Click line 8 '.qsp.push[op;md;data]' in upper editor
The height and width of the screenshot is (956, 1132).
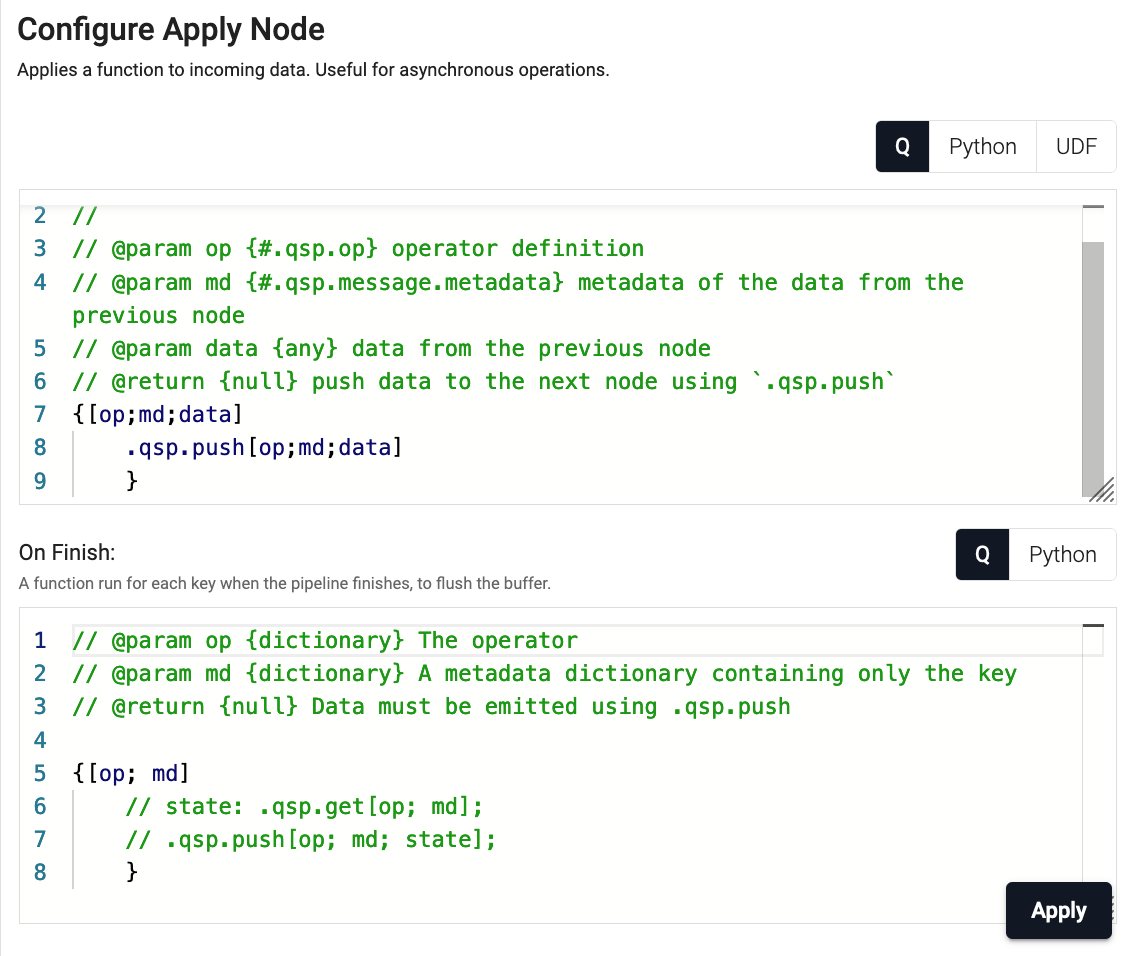pos(264,448)
